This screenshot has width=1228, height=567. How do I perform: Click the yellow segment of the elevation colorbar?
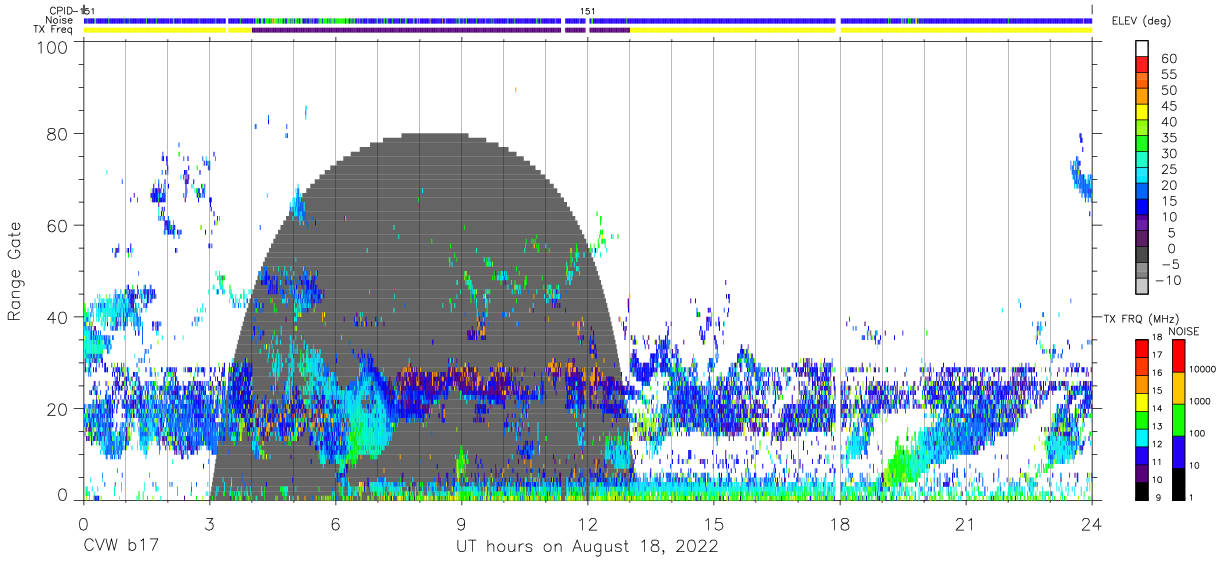click(1141, 113)
